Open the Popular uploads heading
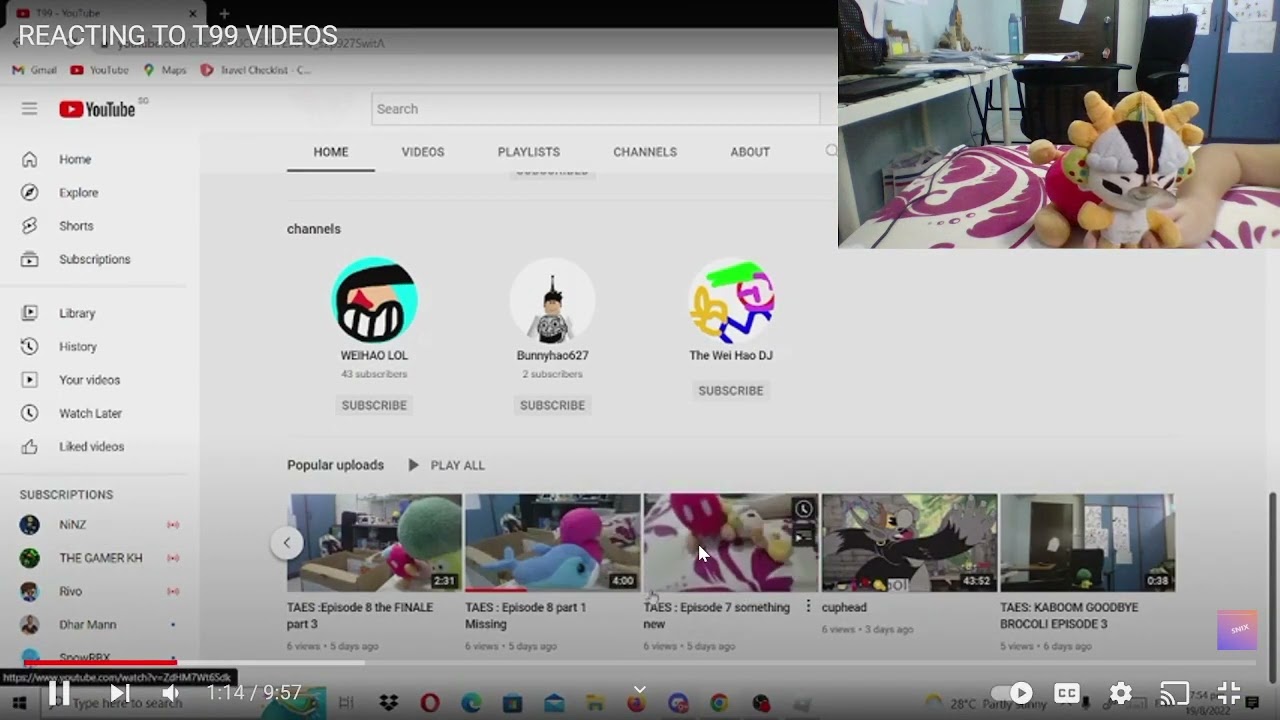1280x720 pixels. click(x=335, y=465)
